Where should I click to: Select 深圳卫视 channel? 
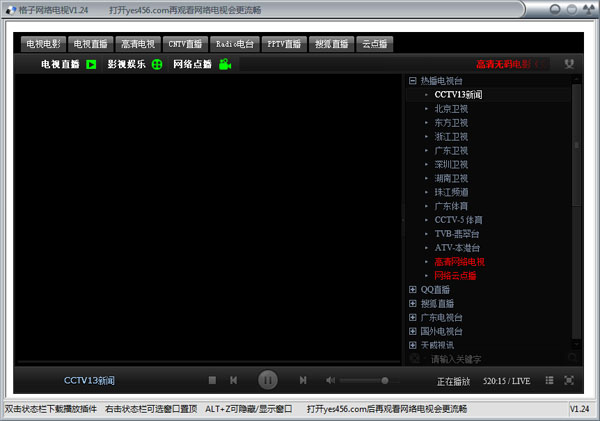(451, 165)
